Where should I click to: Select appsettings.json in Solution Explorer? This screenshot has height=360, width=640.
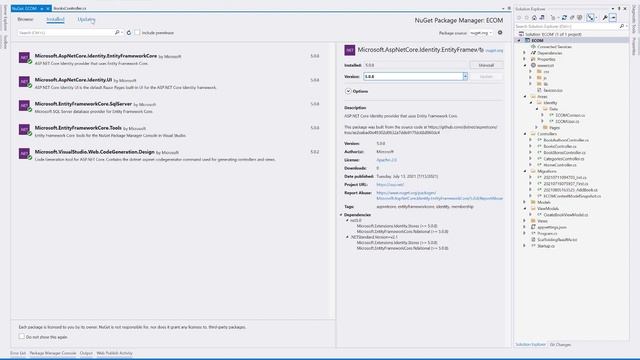click(552, 227)
